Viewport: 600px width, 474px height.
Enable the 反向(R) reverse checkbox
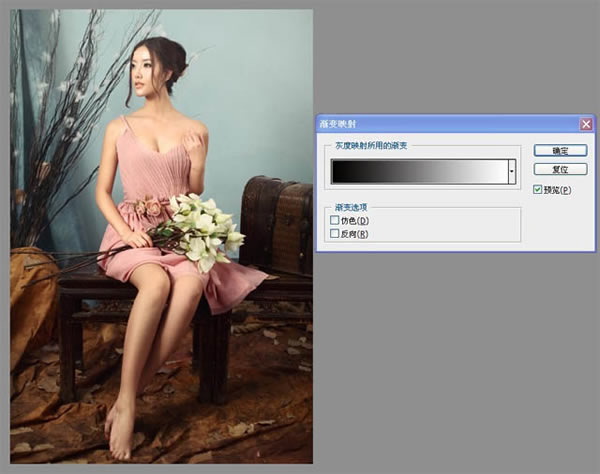pos(334,233)
